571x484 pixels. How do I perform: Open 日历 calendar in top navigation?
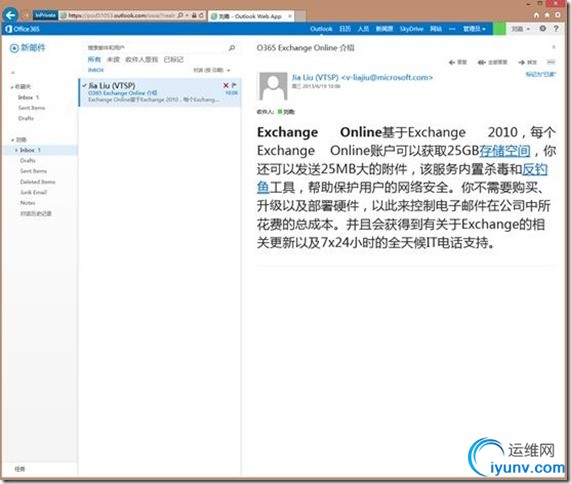345,29
